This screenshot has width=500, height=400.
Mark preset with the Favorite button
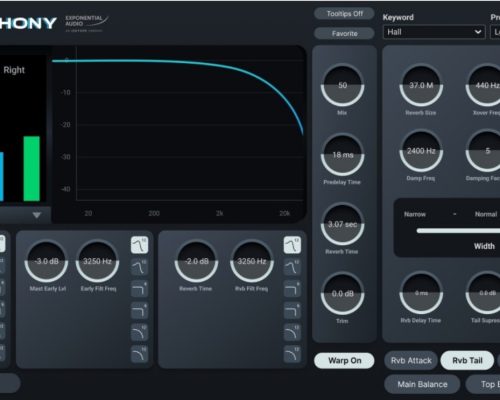[344, 33]
